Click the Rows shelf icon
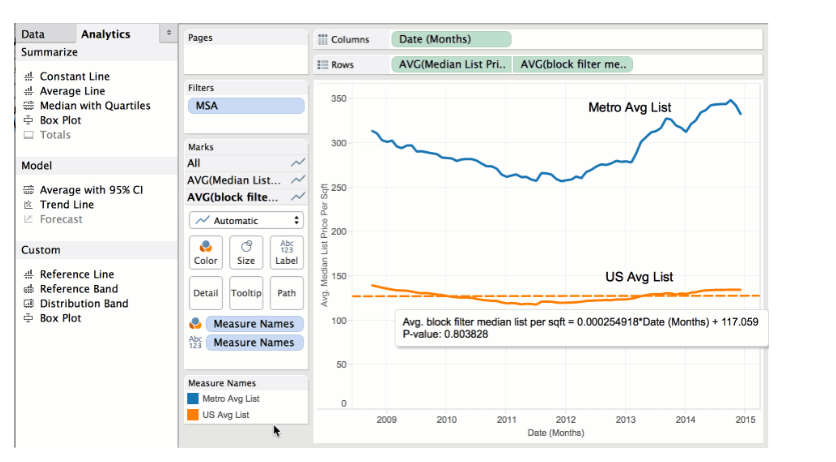Viewport: 836px width, 462px height. coord(323,64)
